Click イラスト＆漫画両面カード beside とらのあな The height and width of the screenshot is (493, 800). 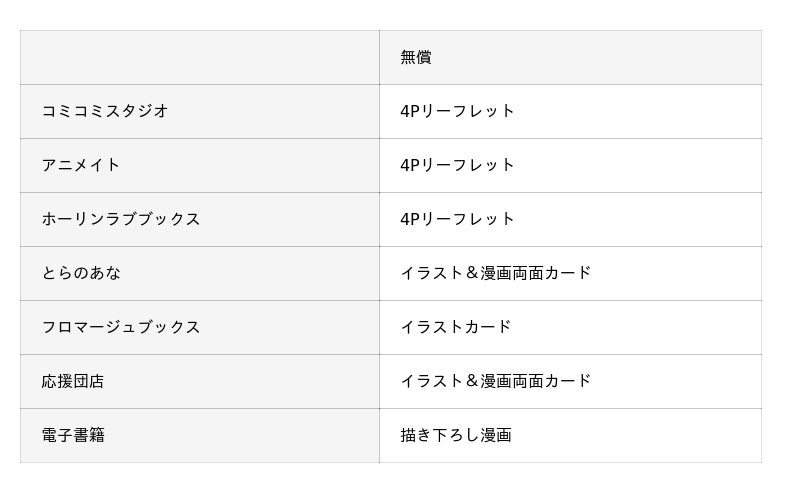coord(496,273)
